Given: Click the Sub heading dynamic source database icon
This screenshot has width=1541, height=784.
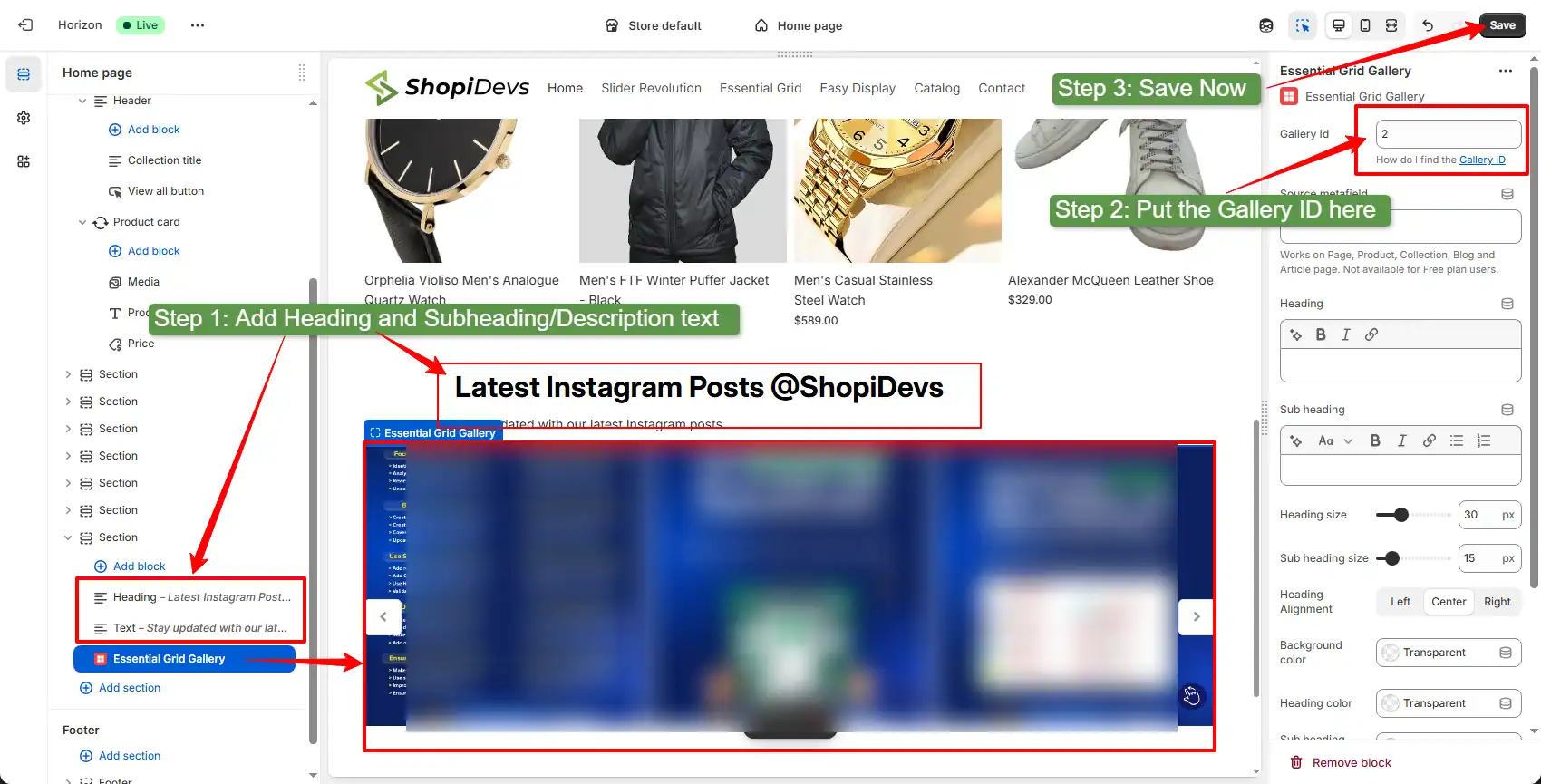Looking at the screenshot, I should coord(1507,410).
